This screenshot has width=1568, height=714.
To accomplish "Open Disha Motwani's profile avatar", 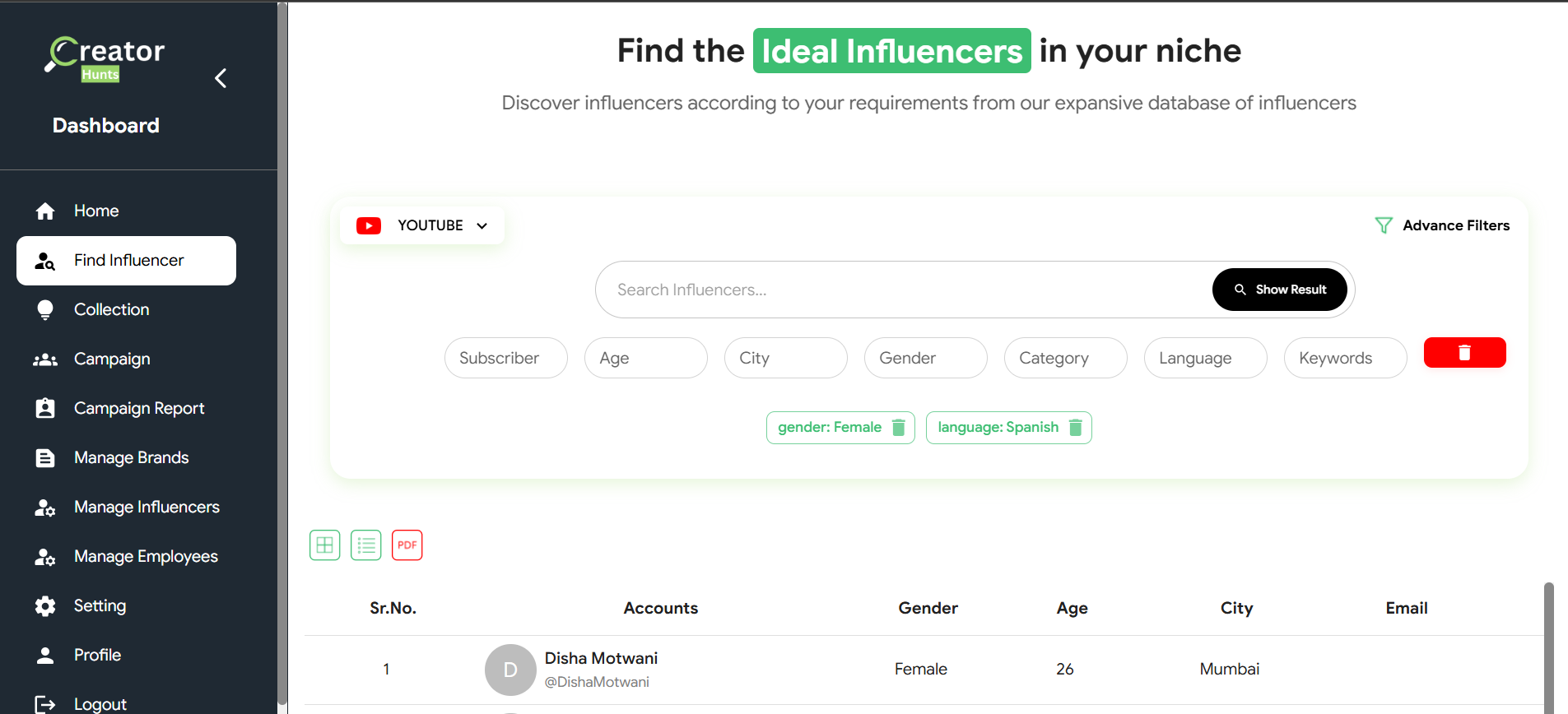I will coord(510,670).
